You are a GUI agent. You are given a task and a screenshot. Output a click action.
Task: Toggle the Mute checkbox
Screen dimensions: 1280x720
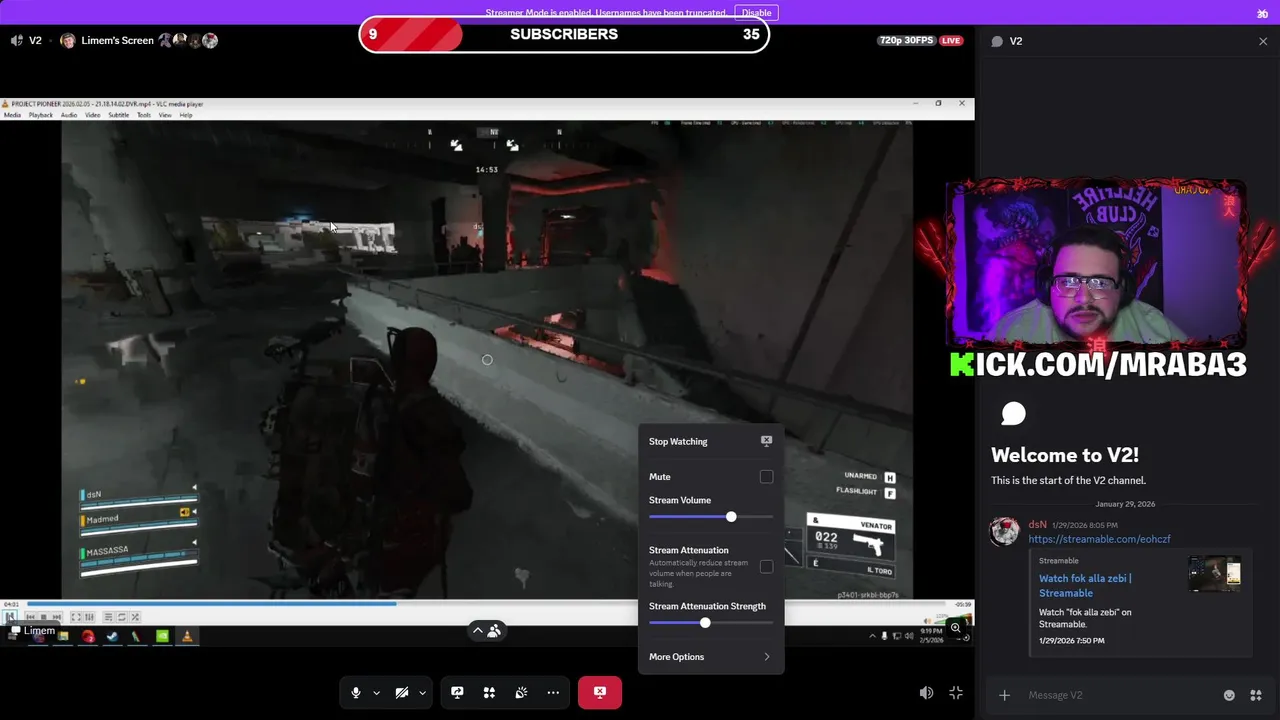click(766, 477)
